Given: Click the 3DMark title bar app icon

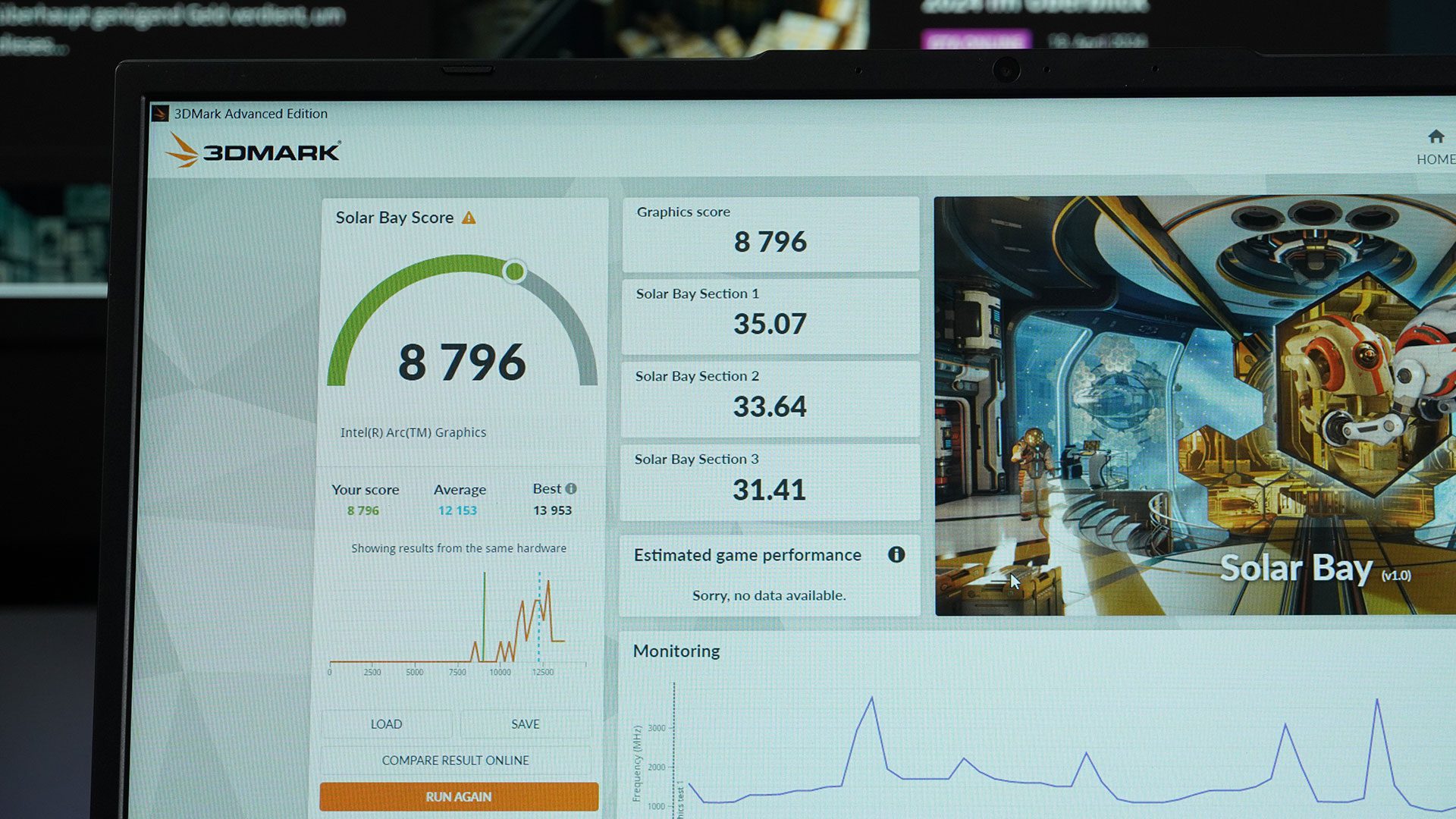Looking at the screenshot, I should point(160,114).
